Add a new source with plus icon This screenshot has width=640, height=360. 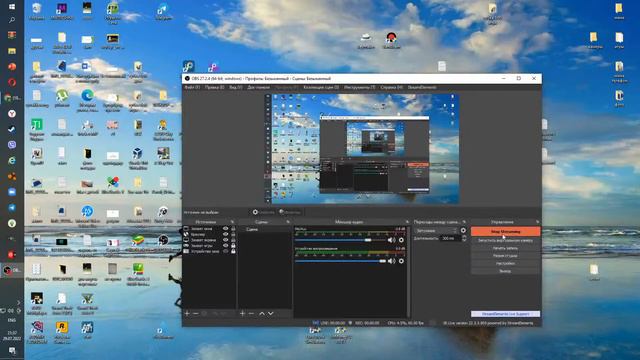tap(187, 313)
